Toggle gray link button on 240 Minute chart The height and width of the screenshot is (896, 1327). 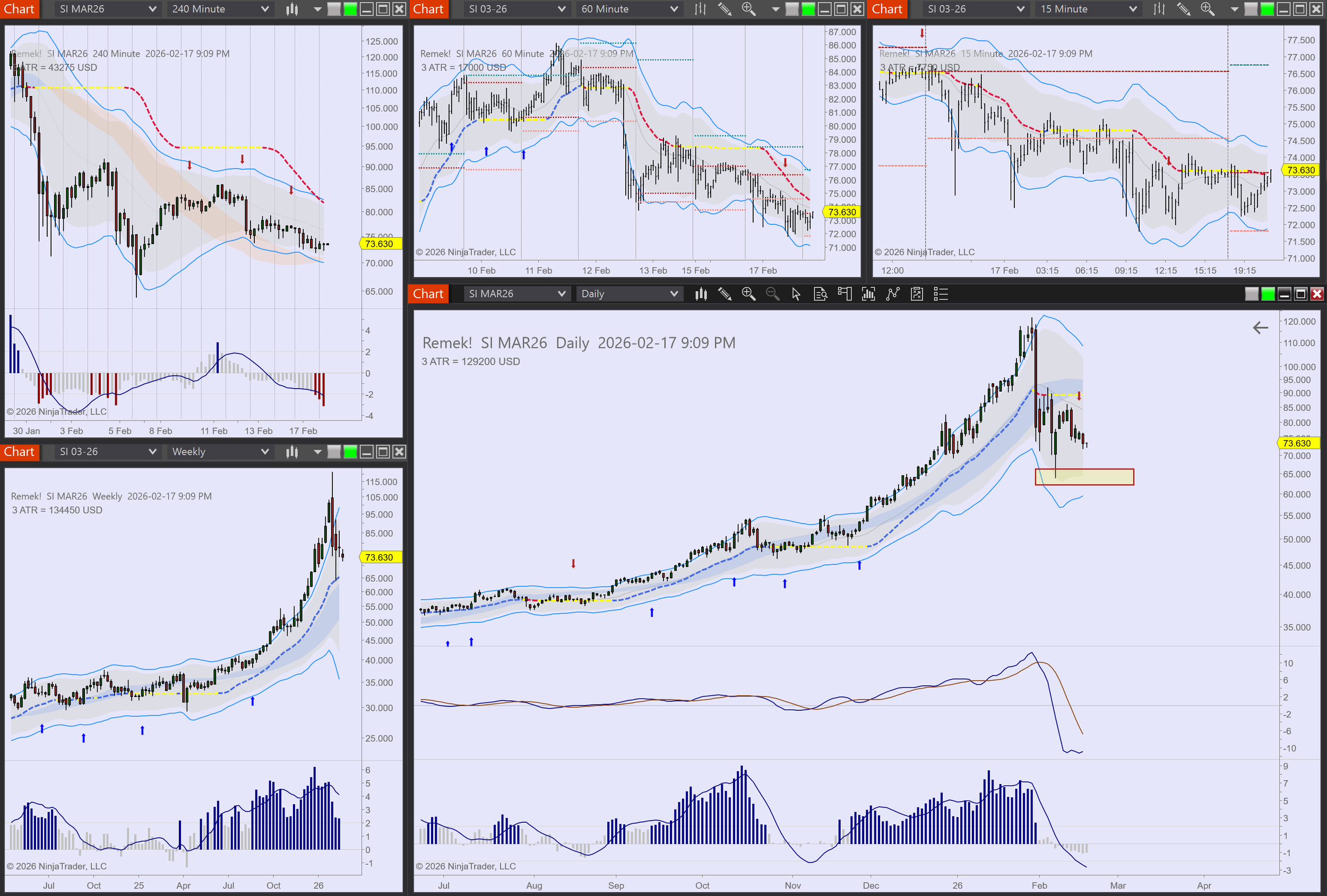pyautogui.click(x=334, y=9)
